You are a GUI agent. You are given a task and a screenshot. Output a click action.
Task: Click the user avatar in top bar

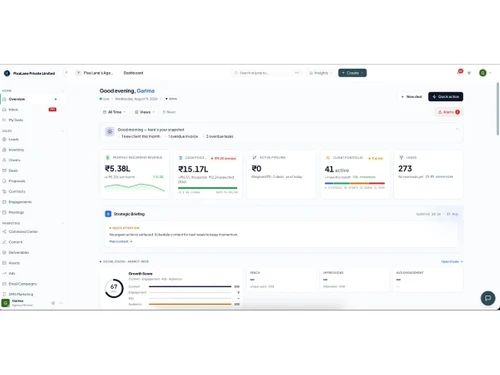[483, 73]
